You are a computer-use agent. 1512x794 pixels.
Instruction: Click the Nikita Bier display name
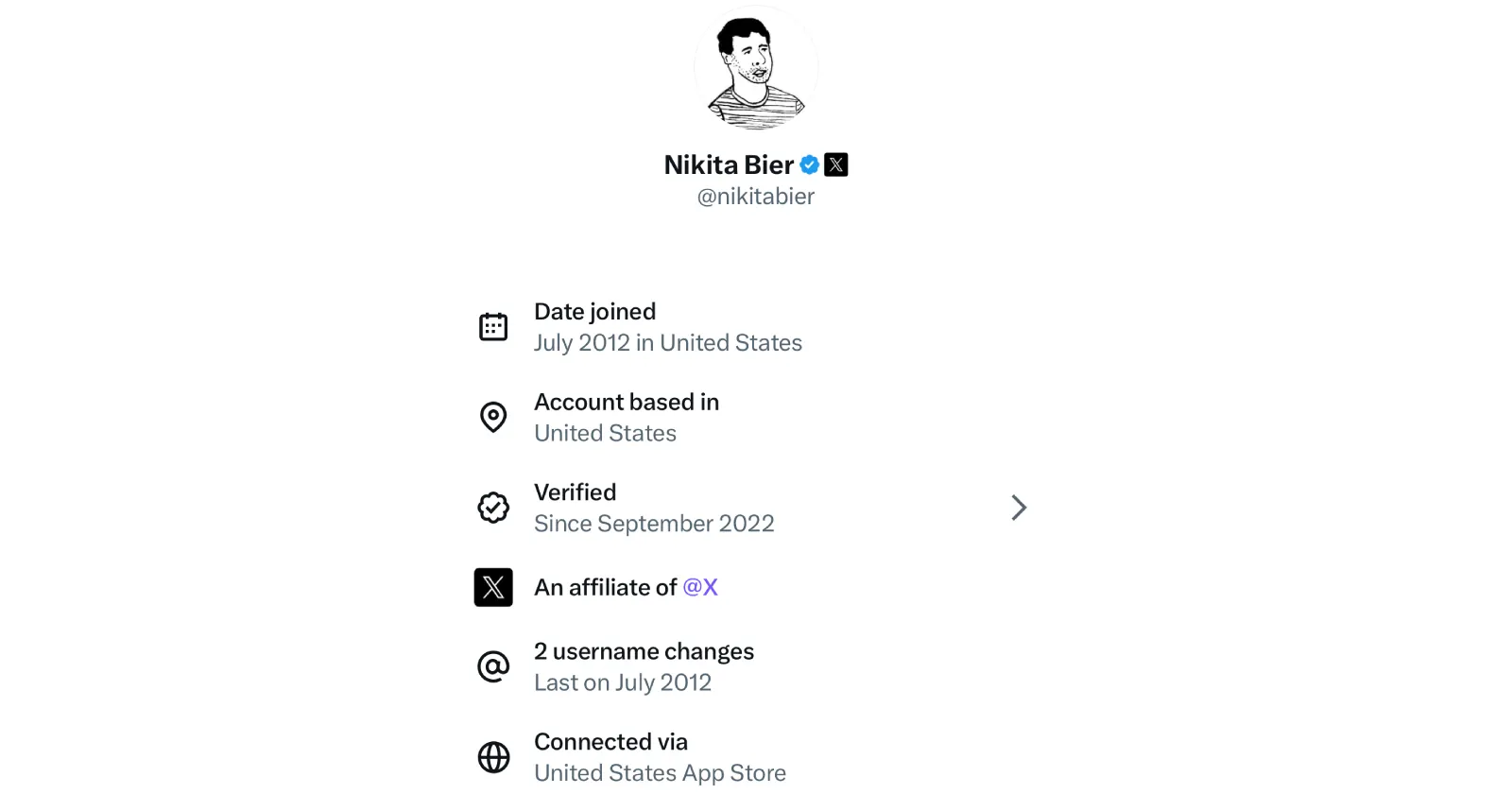pyautogui.click(x=729, y=164)
